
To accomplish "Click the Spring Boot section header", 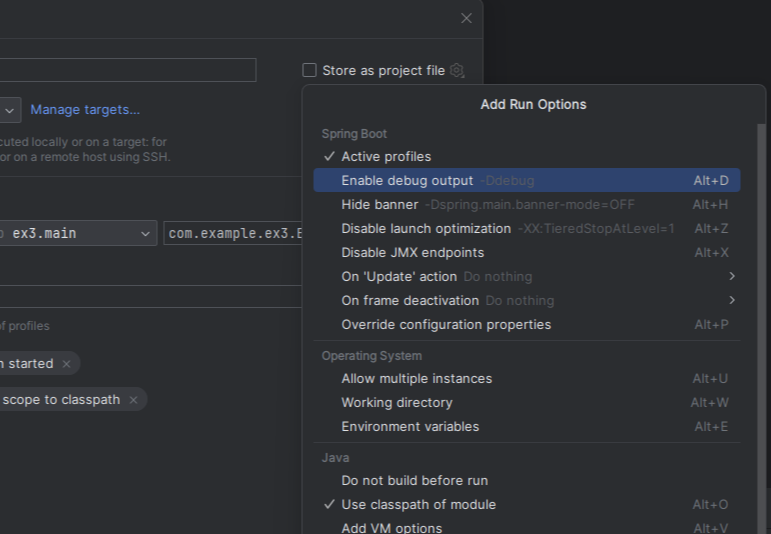I will (x=354, y=134).
